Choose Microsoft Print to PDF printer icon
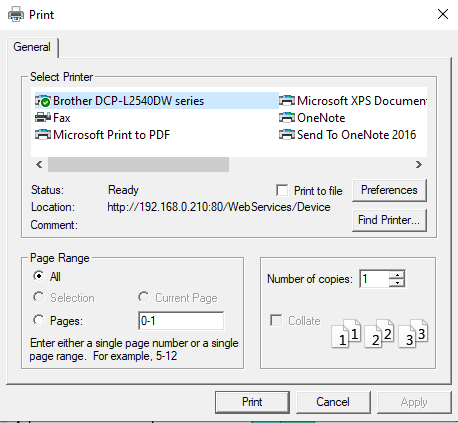The width and height of the screenshot is (458, 423). [x=43, y=135]
